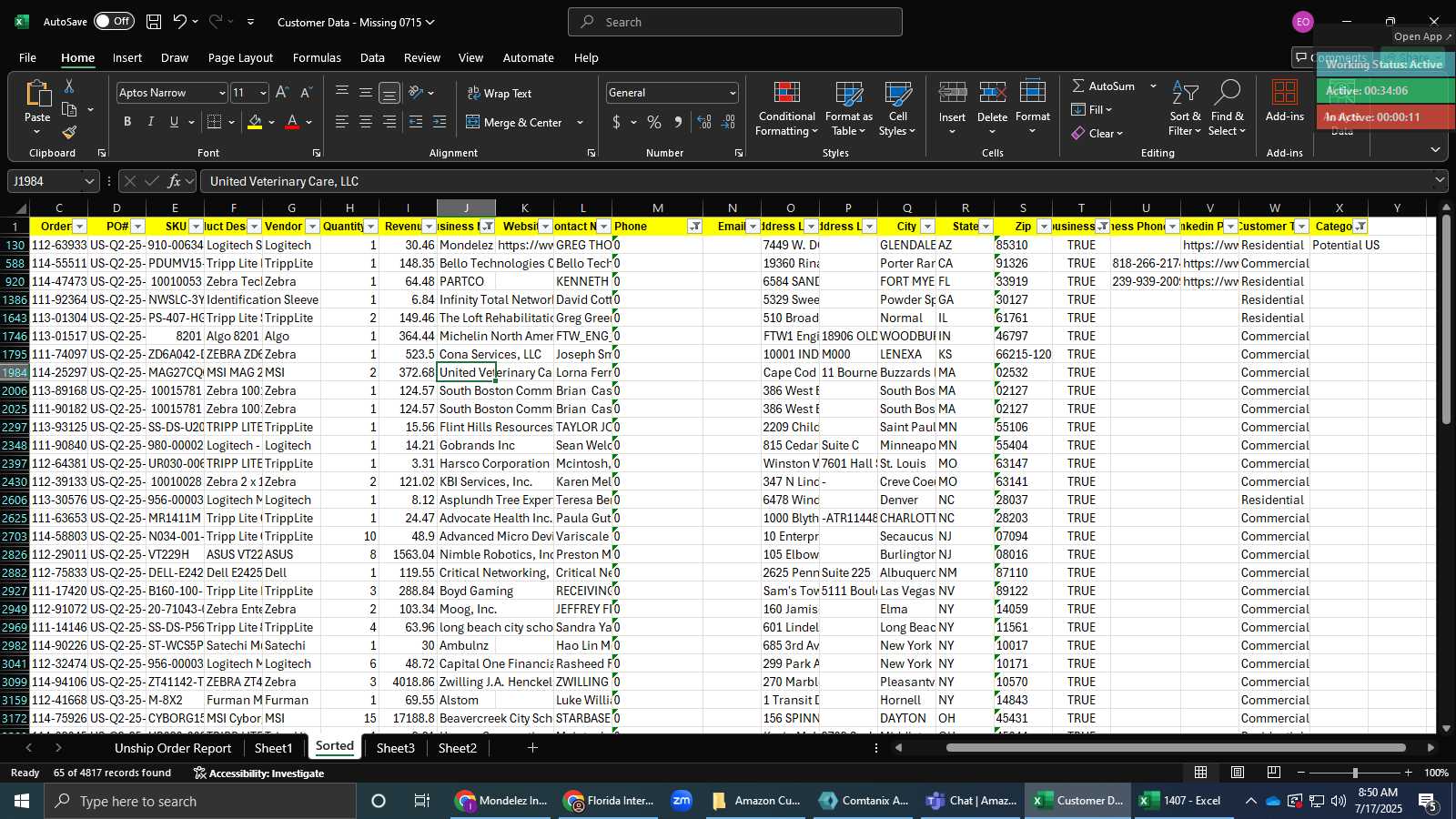This screenshot has width=1456, height=819.
Task: Click Decrease Decimal icon
Action: click(729, 122)
